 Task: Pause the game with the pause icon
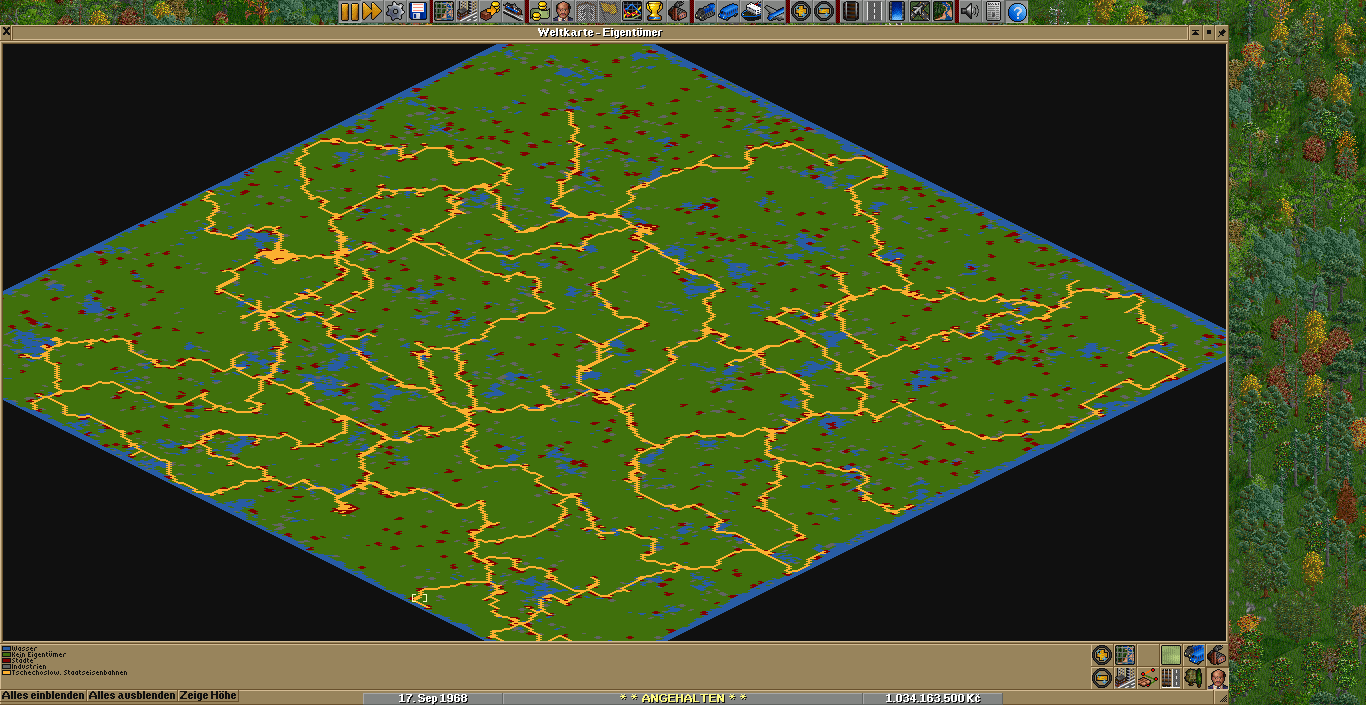coord(349,12)
